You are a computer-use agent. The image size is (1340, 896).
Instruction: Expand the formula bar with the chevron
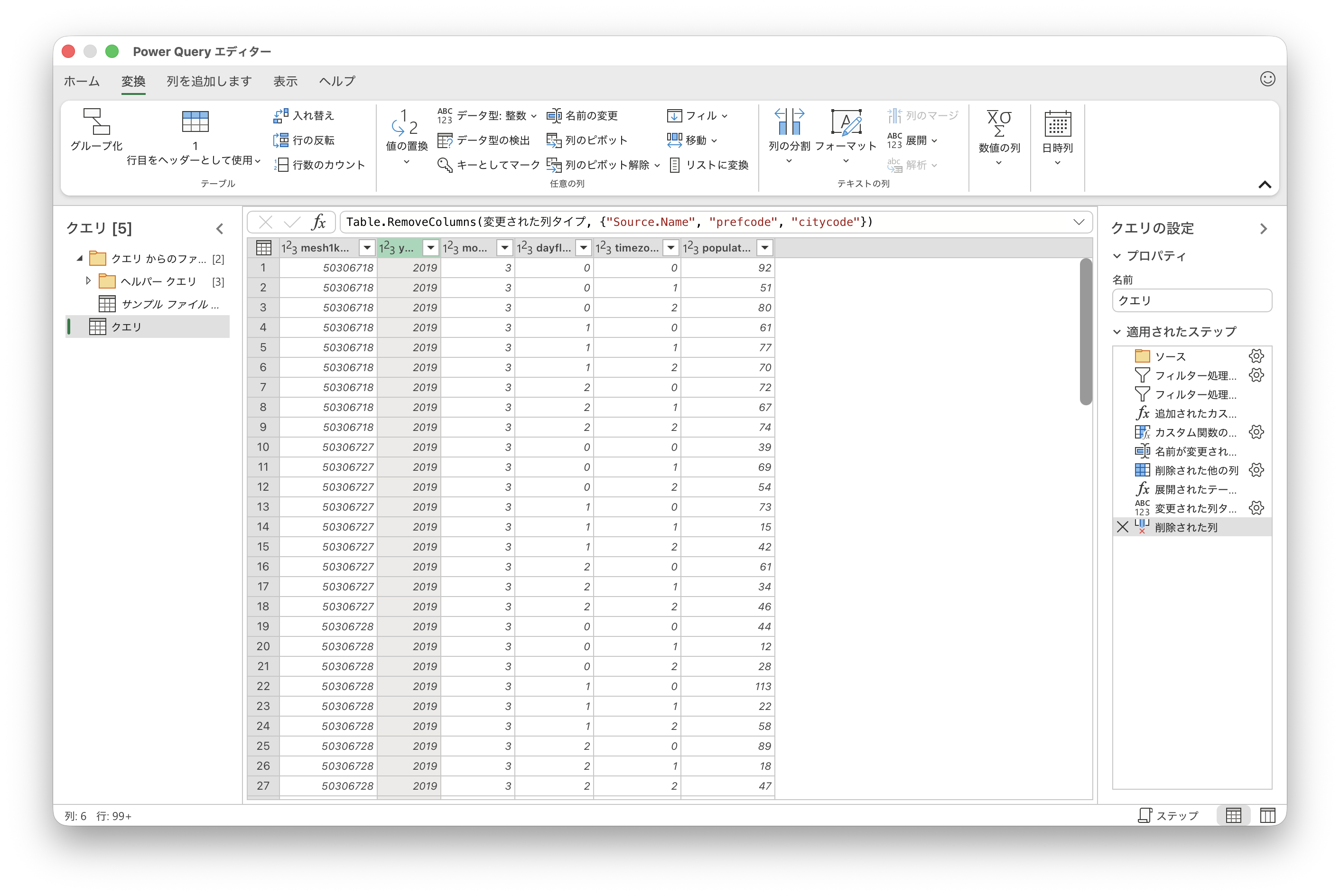click(1079, 222)
